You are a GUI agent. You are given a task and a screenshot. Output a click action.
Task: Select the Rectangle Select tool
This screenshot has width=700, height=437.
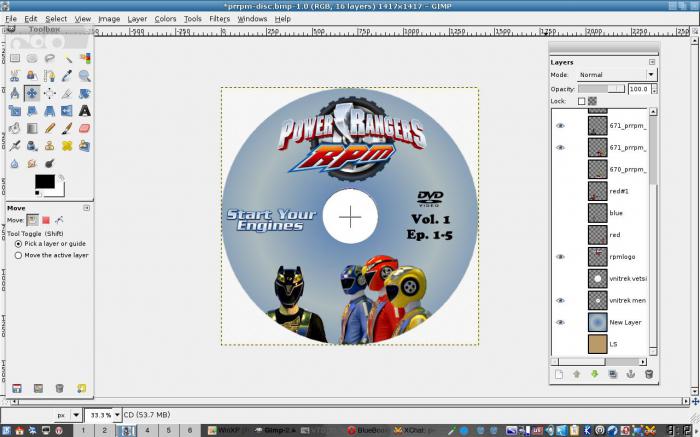(x=15, y=58)
